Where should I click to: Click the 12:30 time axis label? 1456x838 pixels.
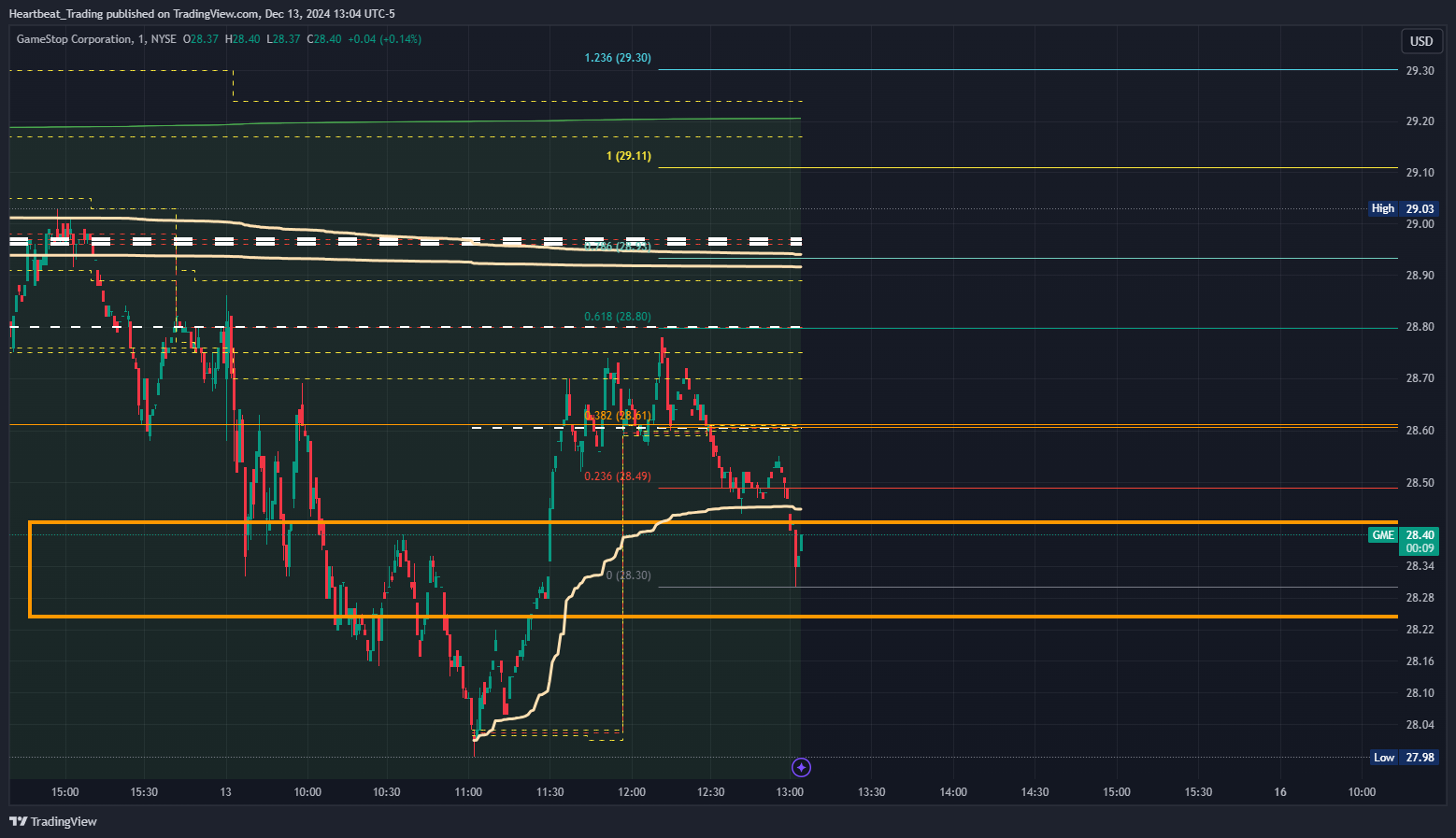point(711,792)
